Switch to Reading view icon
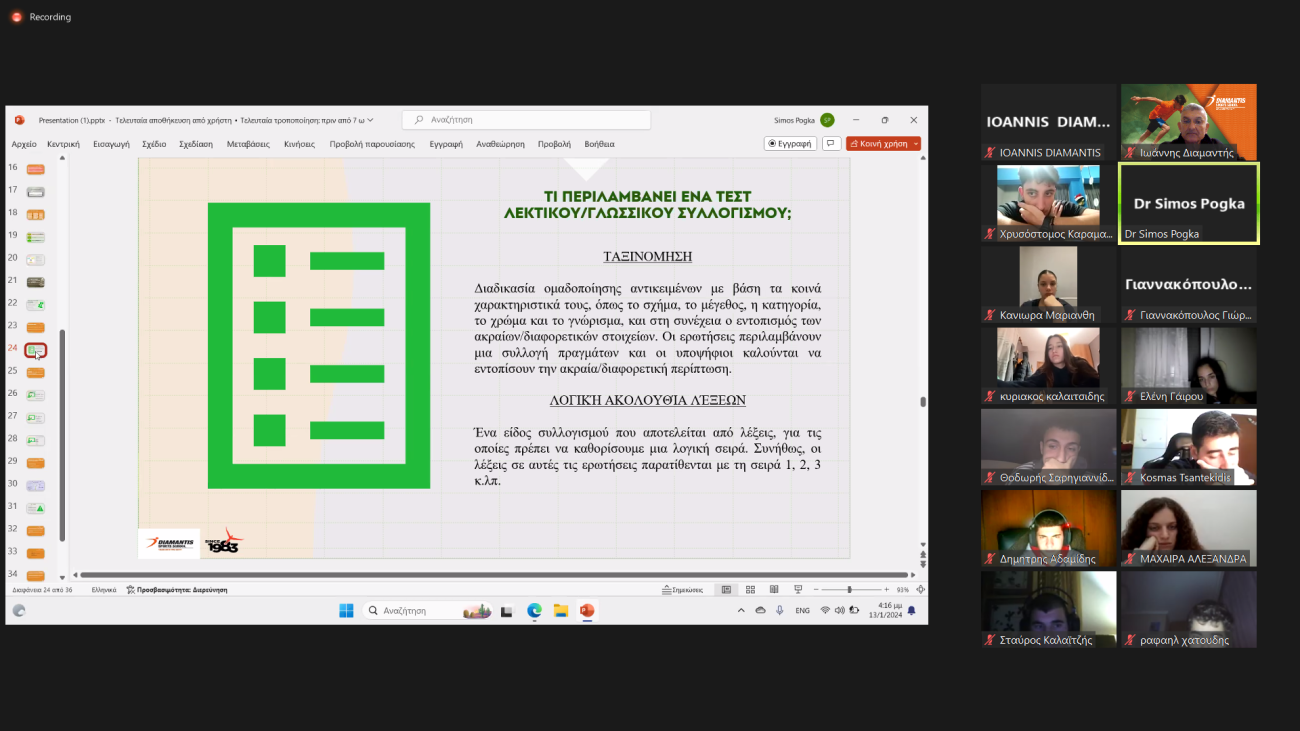1300x731 pixels. (x=773, y=590)
